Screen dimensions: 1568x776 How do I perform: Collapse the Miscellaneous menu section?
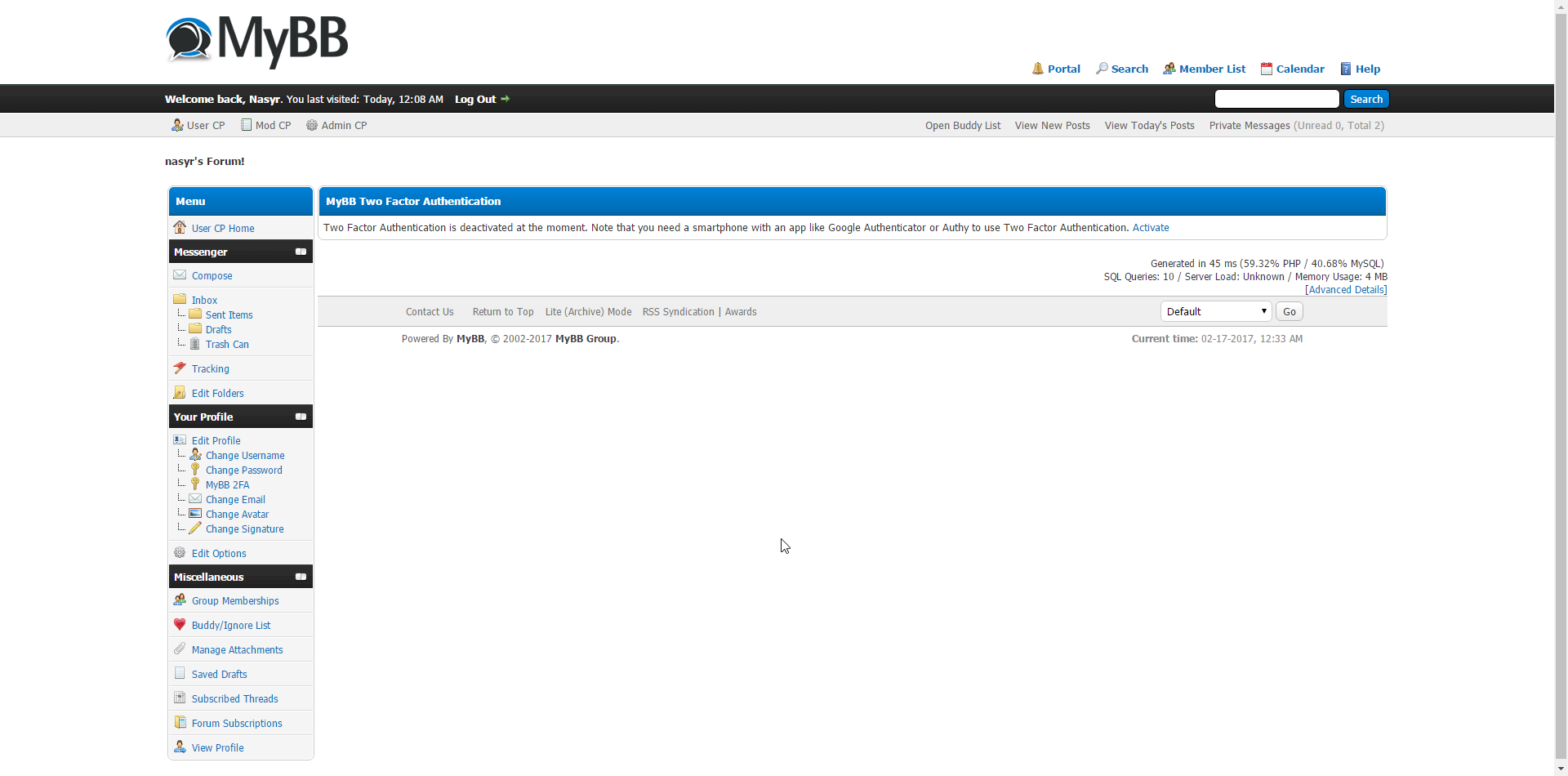301,577
